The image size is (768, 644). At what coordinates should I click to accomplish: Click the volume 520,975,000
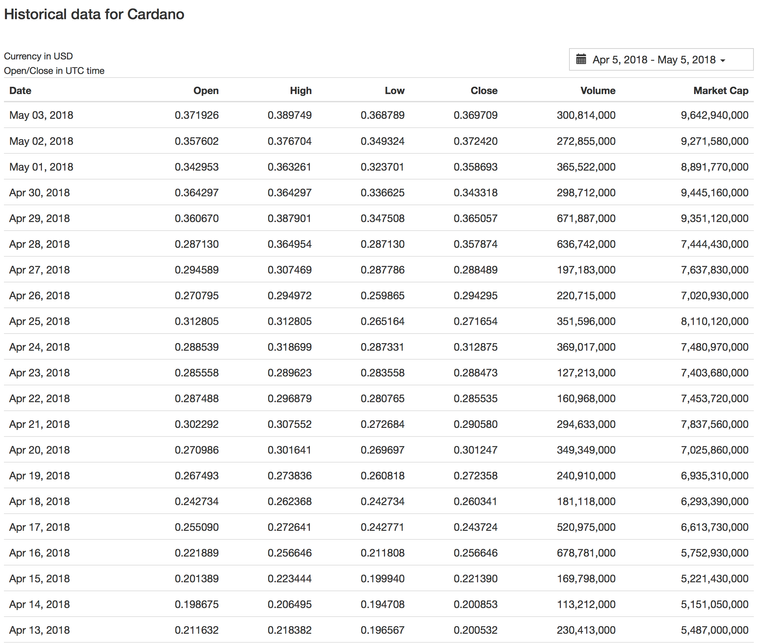pos(586,527)
